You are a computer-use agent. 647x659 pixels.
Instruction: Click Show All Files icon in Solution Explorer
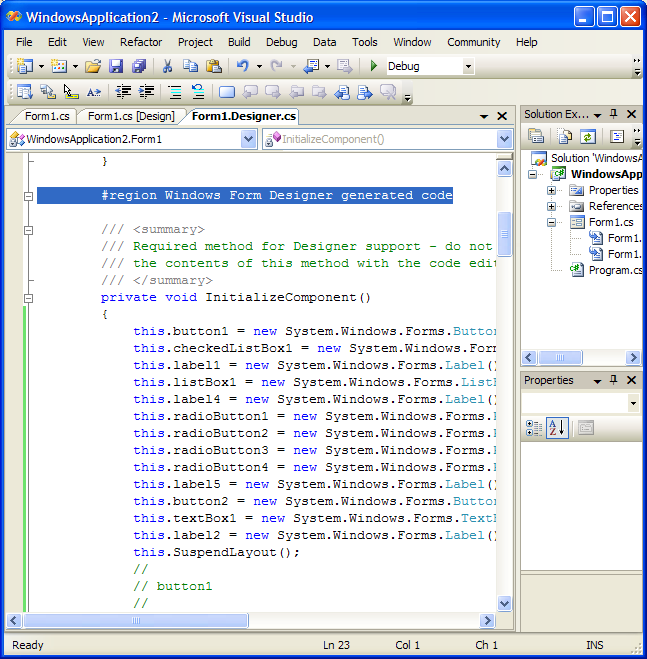click(565, 136)
